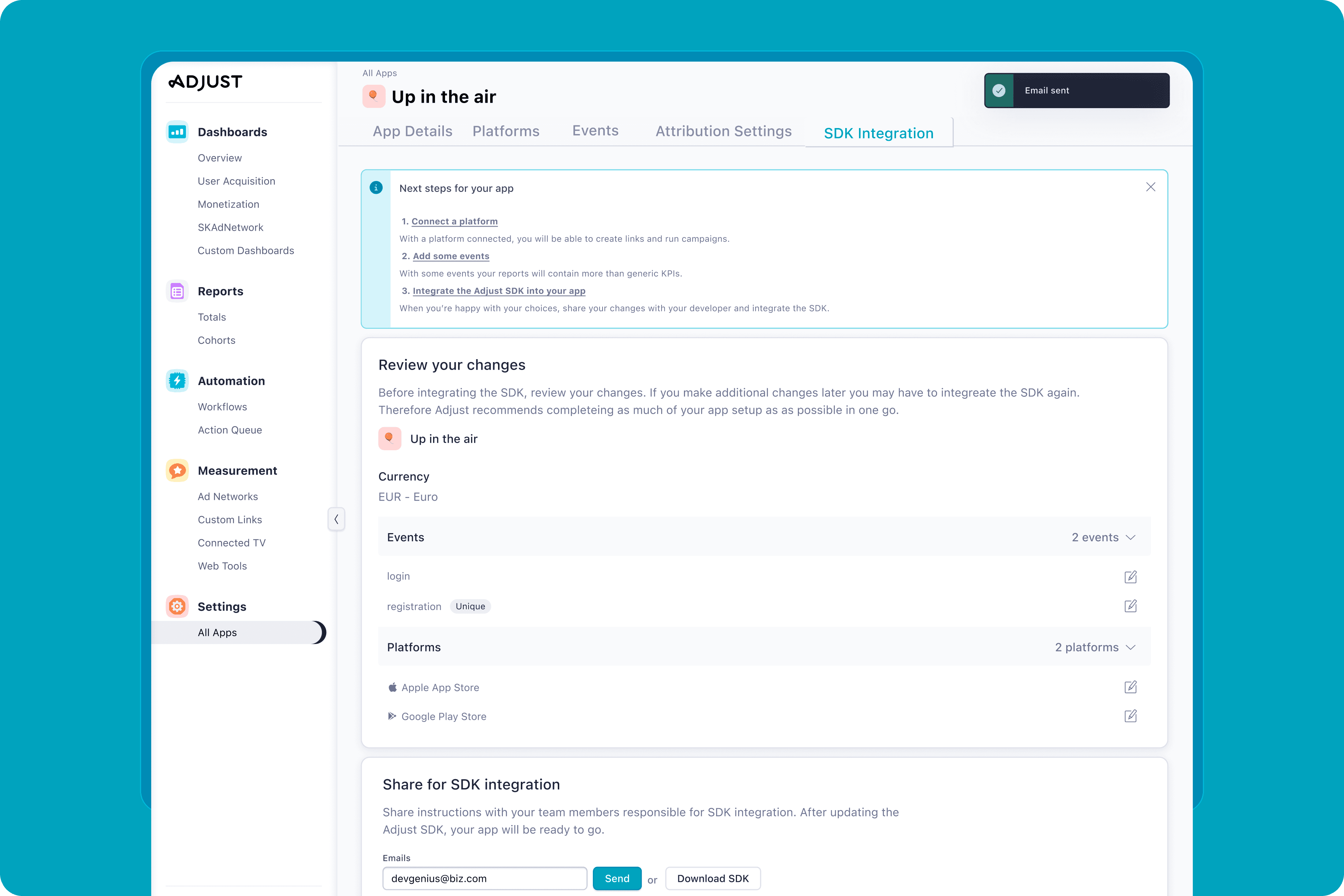Switch to the Attribution Settings tab
The height and width of the screenshot is (896, 1344).
(723, 131)
